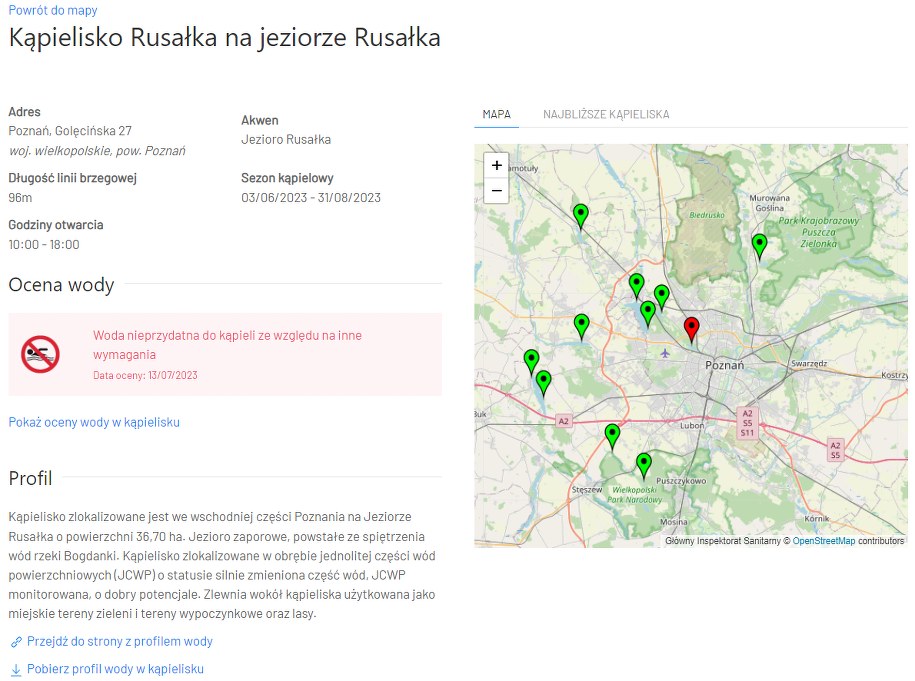
Task: Click the zoom-out minus icon on the map
Action: [496, 190]
